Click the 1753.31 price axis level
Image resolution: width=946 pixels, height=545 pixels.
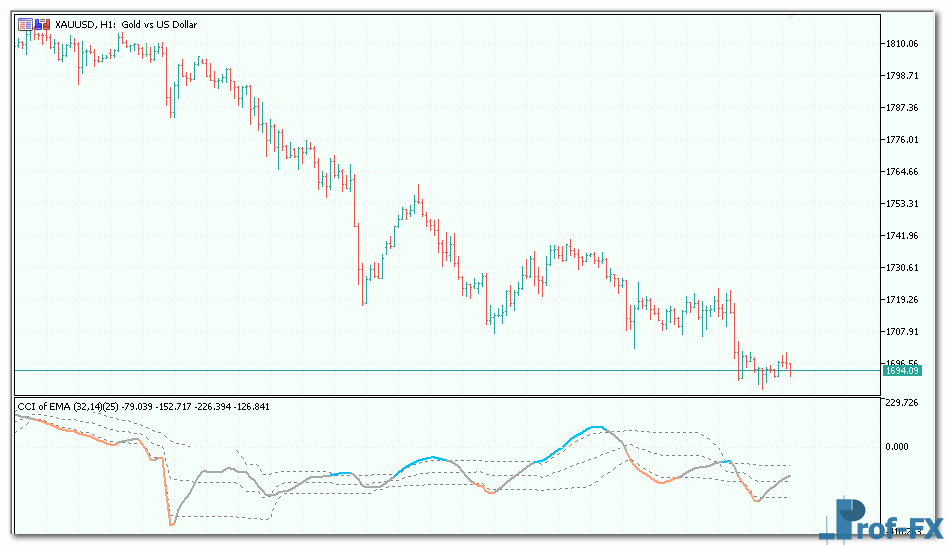pos(901,204)
